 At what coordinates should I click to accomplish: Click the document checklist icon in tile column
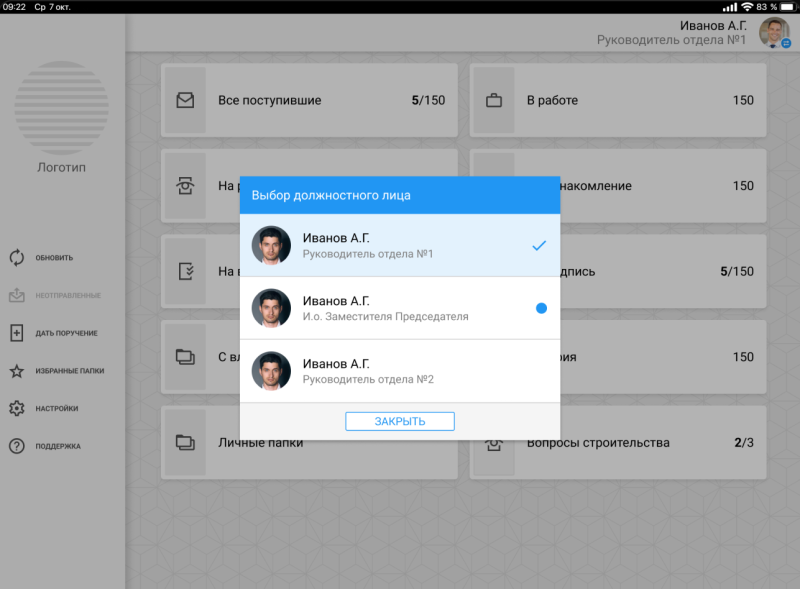[x=186, y=271]
